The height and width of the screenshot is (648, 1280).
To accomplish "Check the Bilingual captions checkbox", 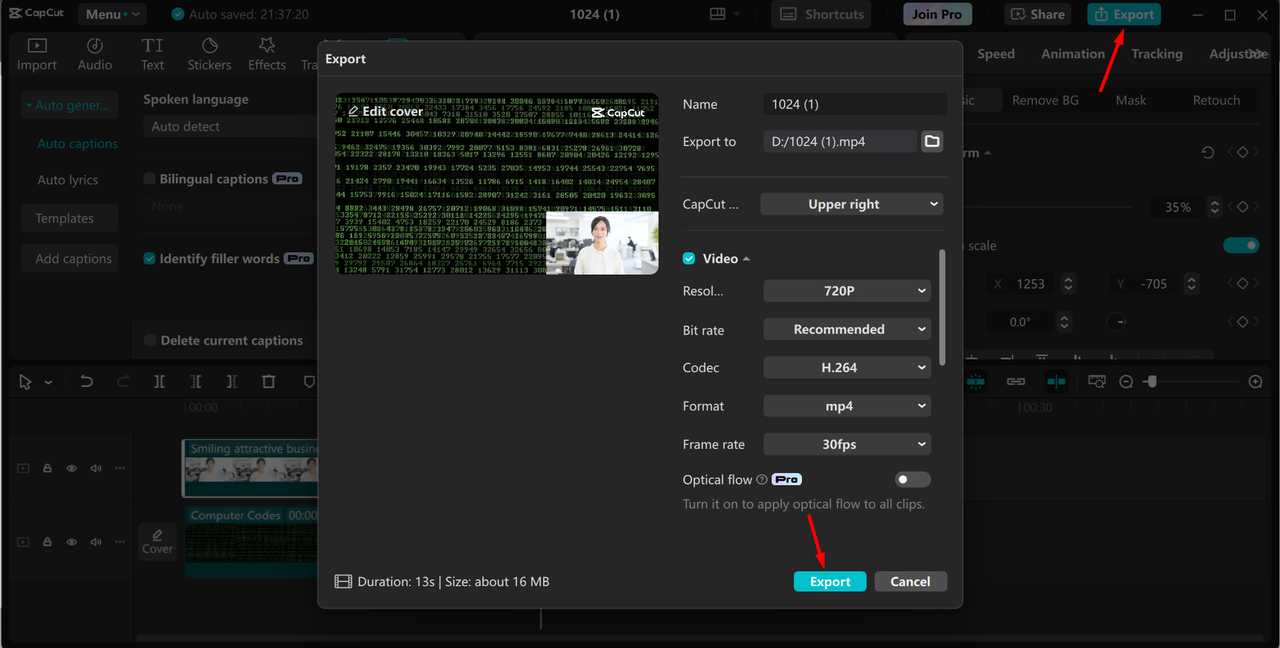I will (x=150, y=179).
